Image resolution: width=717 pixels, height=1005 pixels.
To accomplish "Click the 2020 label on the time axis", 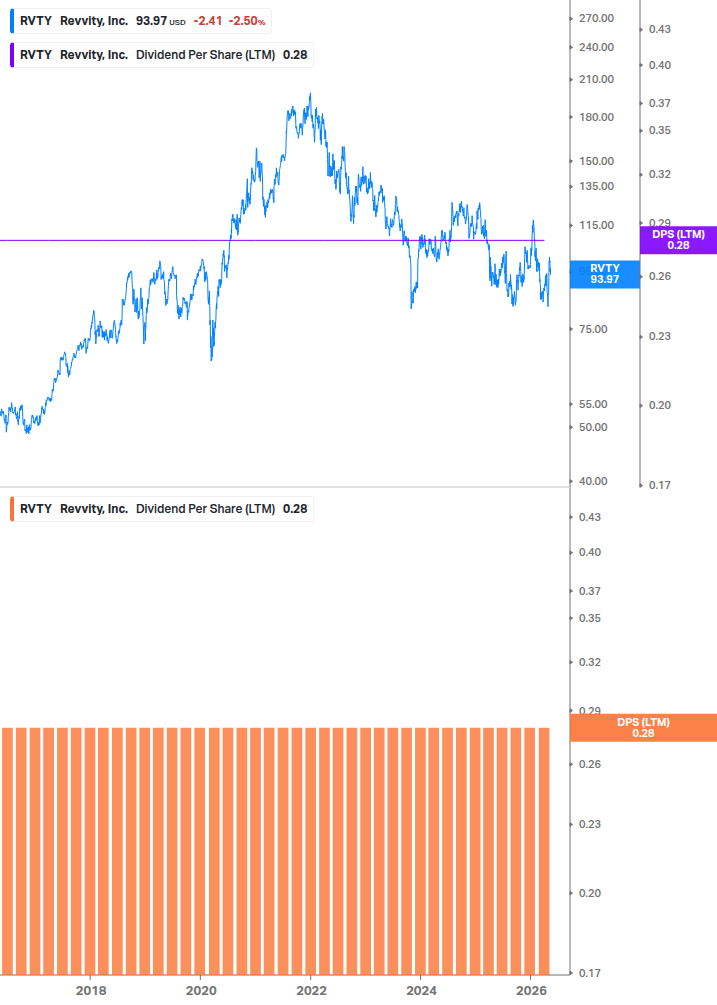I will (x=201, y=990).
